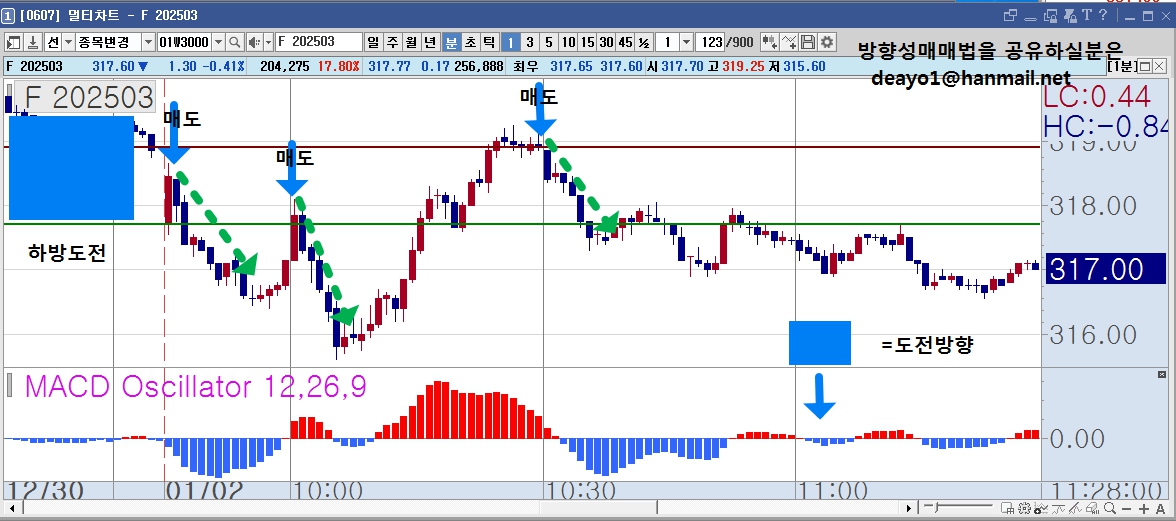
Task: Click the 315.60 low price value
Action: pos(804,67)
